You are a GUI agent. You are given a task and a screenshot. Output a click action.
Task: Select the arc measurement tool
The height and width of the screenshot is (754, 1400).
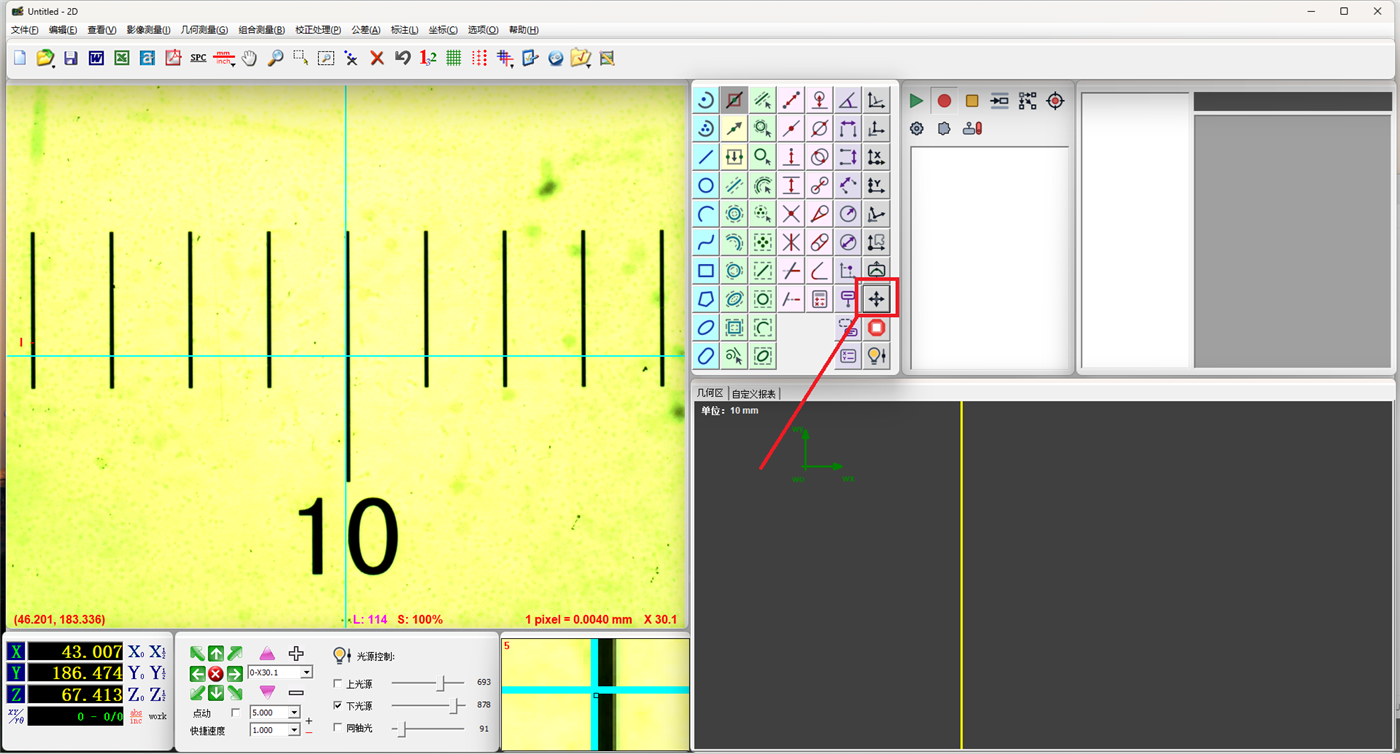[706, 214]
